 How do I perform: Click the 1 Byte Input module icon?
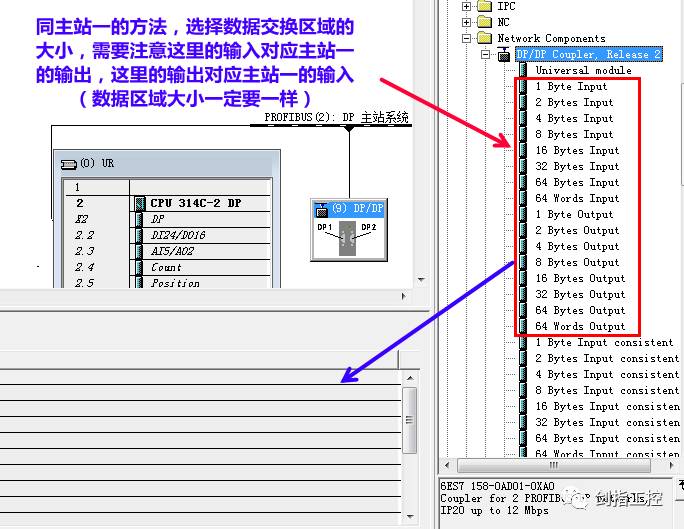coord(523,87)
